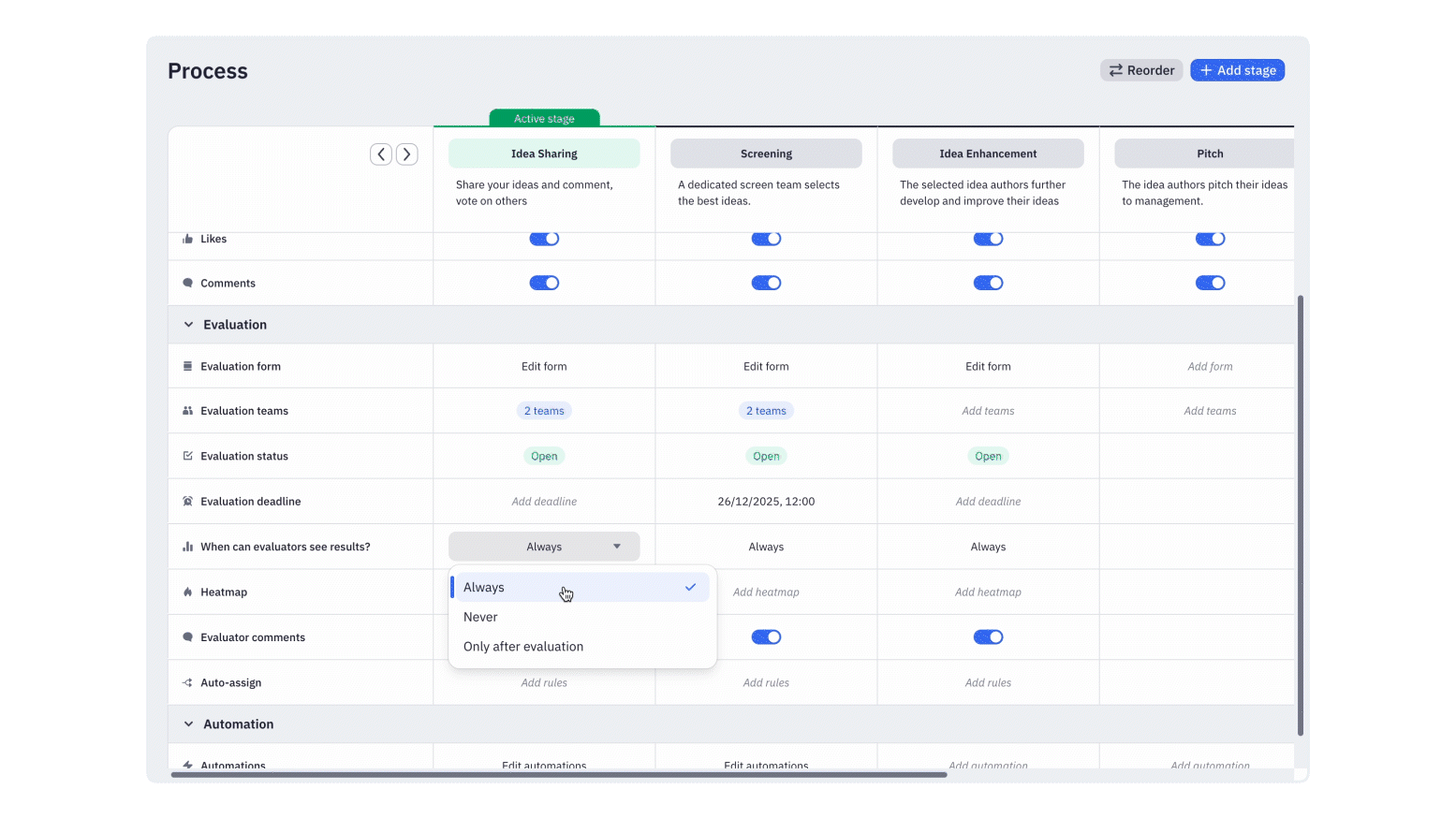Click the Add stage button
The image size is (1456, 819).
(1237, 70)
